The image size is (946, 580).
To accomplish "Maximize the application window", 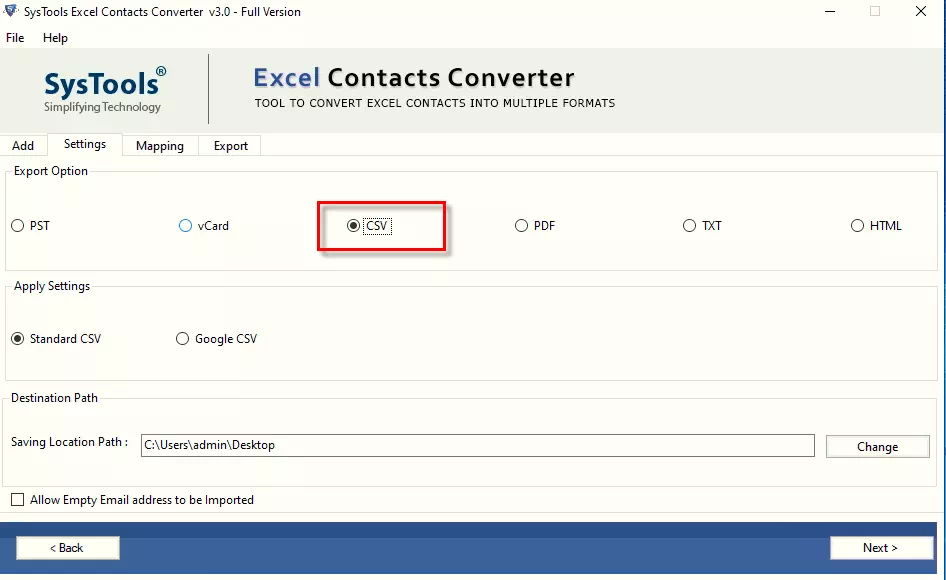I will (875, 11).
